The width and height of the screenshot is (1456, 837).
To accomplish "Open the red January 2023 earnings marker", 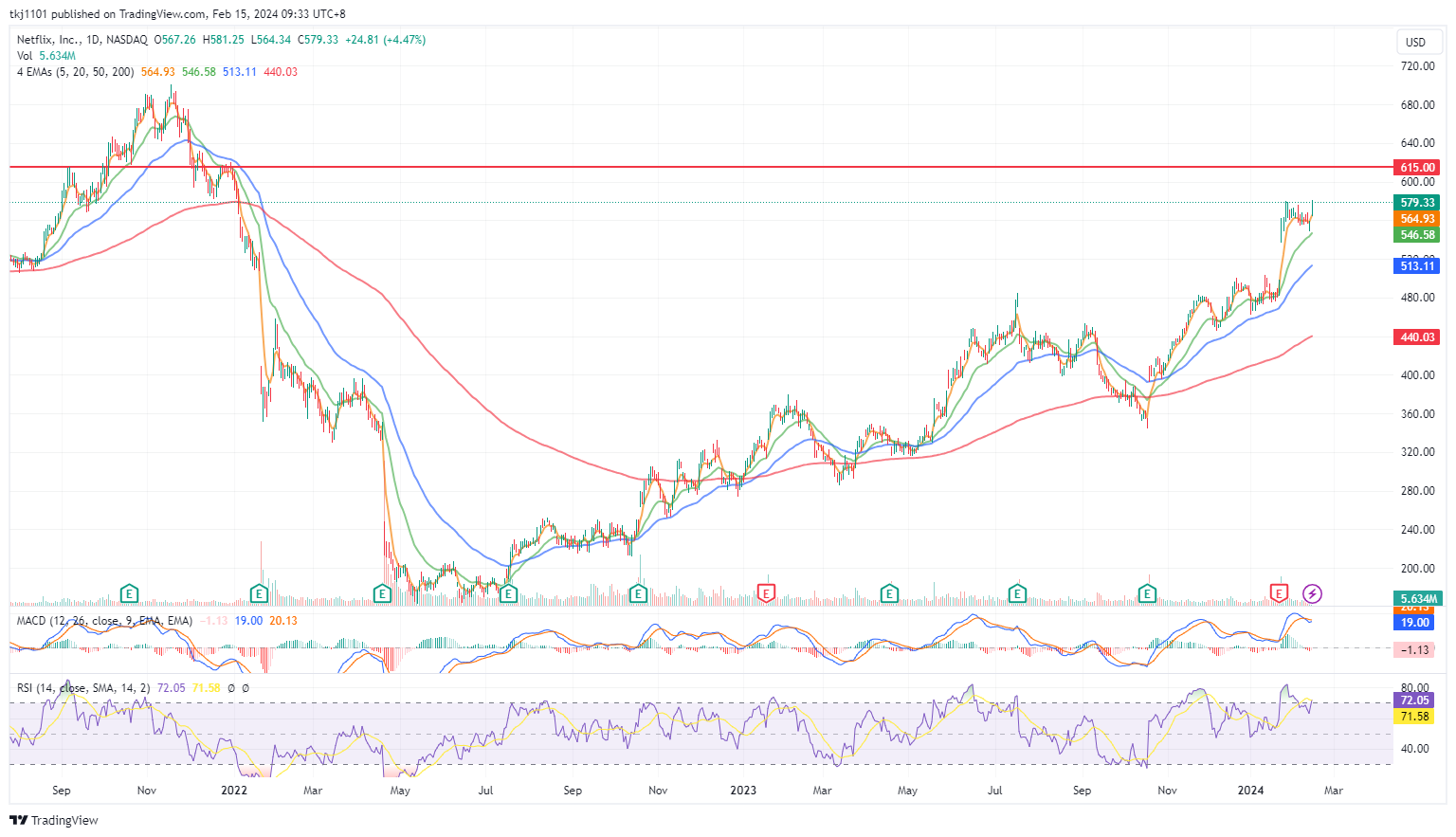I will [767, 594].
